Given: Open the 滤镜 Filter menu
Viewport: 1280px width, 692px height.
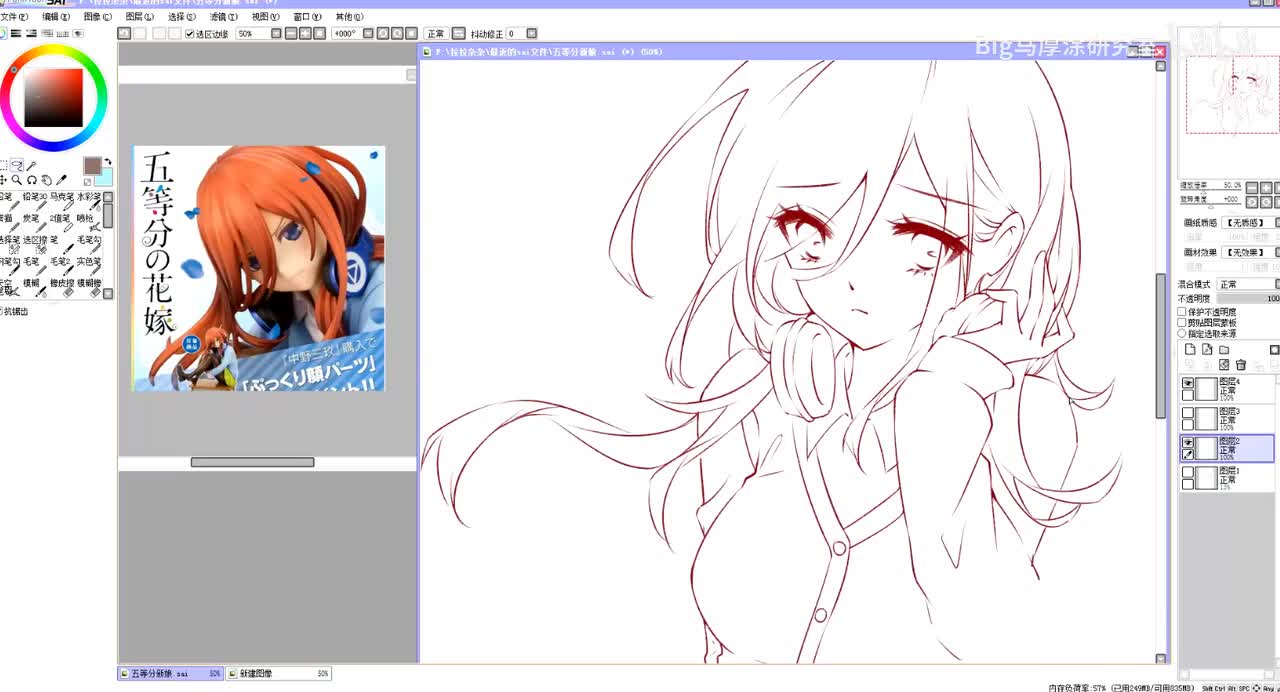Looking at the screenshot, I should tap(224, 17).
